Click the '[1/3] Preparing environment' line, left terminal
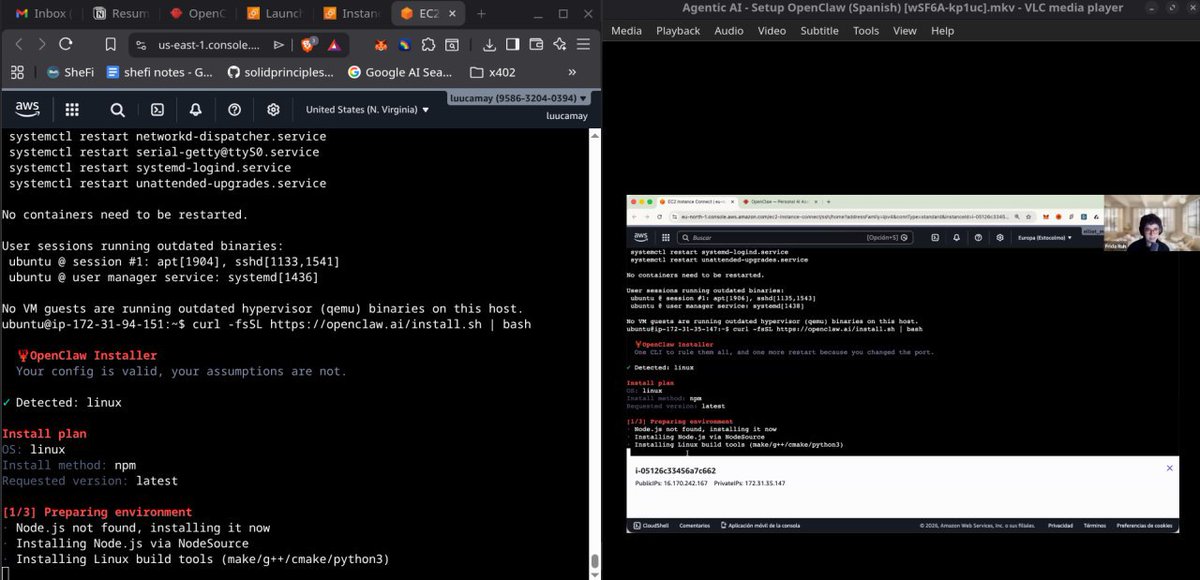Screen dimensions: 1200x580 (x=97, y=512)
